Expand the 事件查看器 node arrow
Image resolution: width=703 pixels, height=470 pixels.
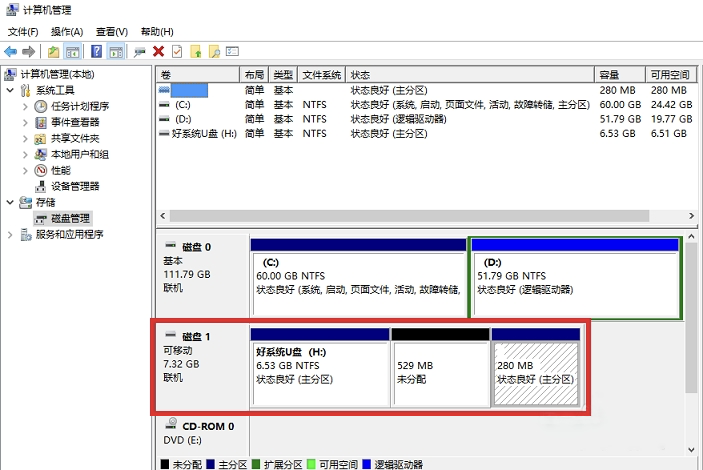click(x=25, y=122)
